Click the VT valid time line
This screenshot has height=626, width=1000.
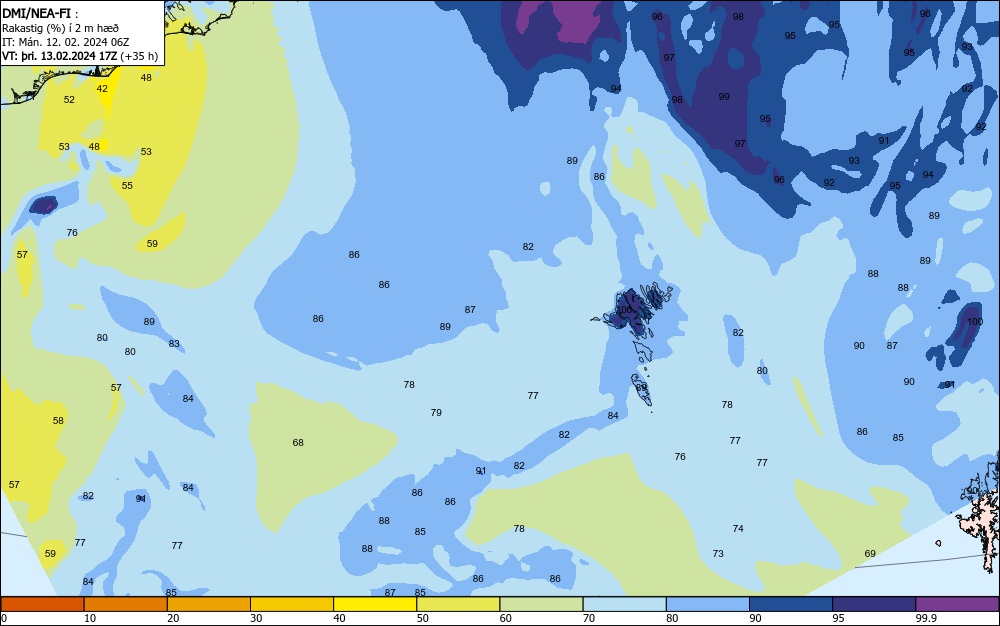[80, 56]
